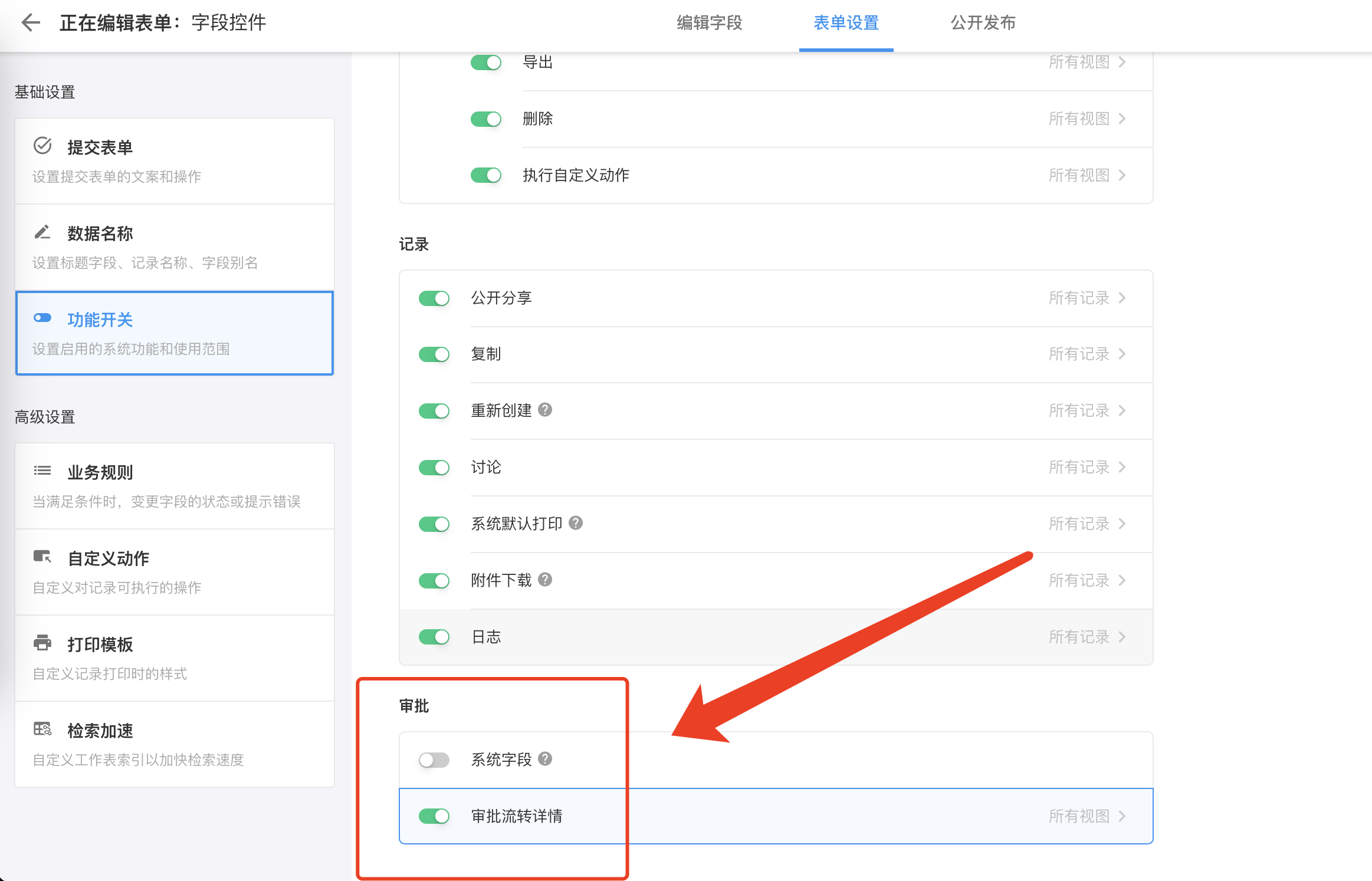Click help icon next to 系统默认打印
The height and width of the screenshot is (881, 1372).
coord(576,523)
